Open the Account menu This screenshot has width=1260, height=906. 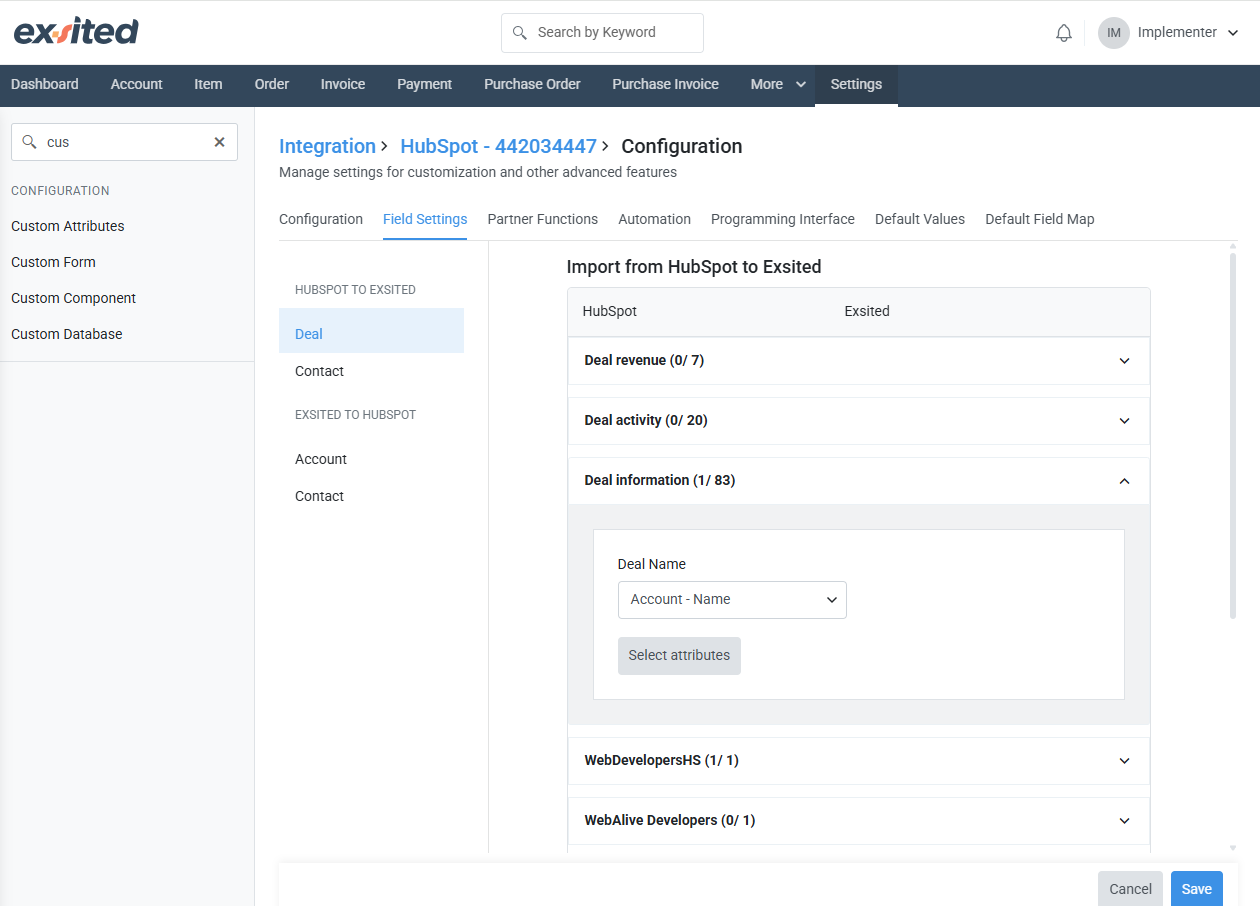pyautogui.click(x=136, y=84)
